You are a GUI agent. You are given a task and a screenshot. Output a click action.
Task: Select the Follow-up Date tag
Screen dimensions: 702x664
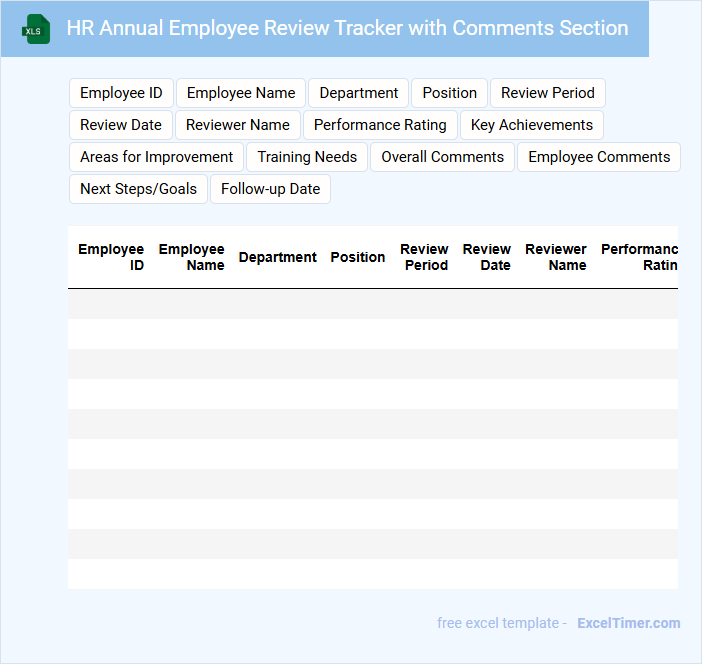(270, 189)
